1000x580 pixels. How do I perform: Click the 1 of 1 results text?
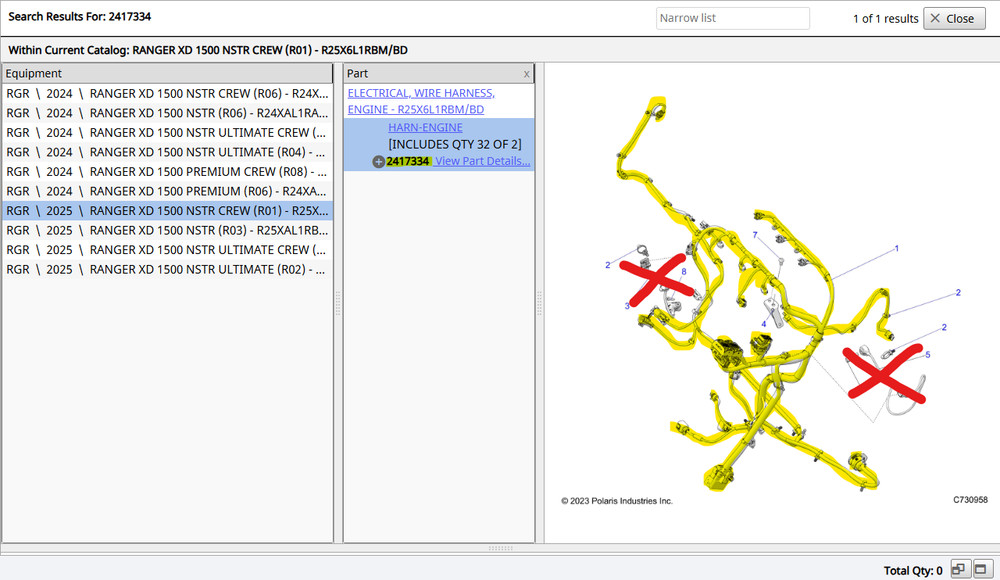[x=885, y=19]
